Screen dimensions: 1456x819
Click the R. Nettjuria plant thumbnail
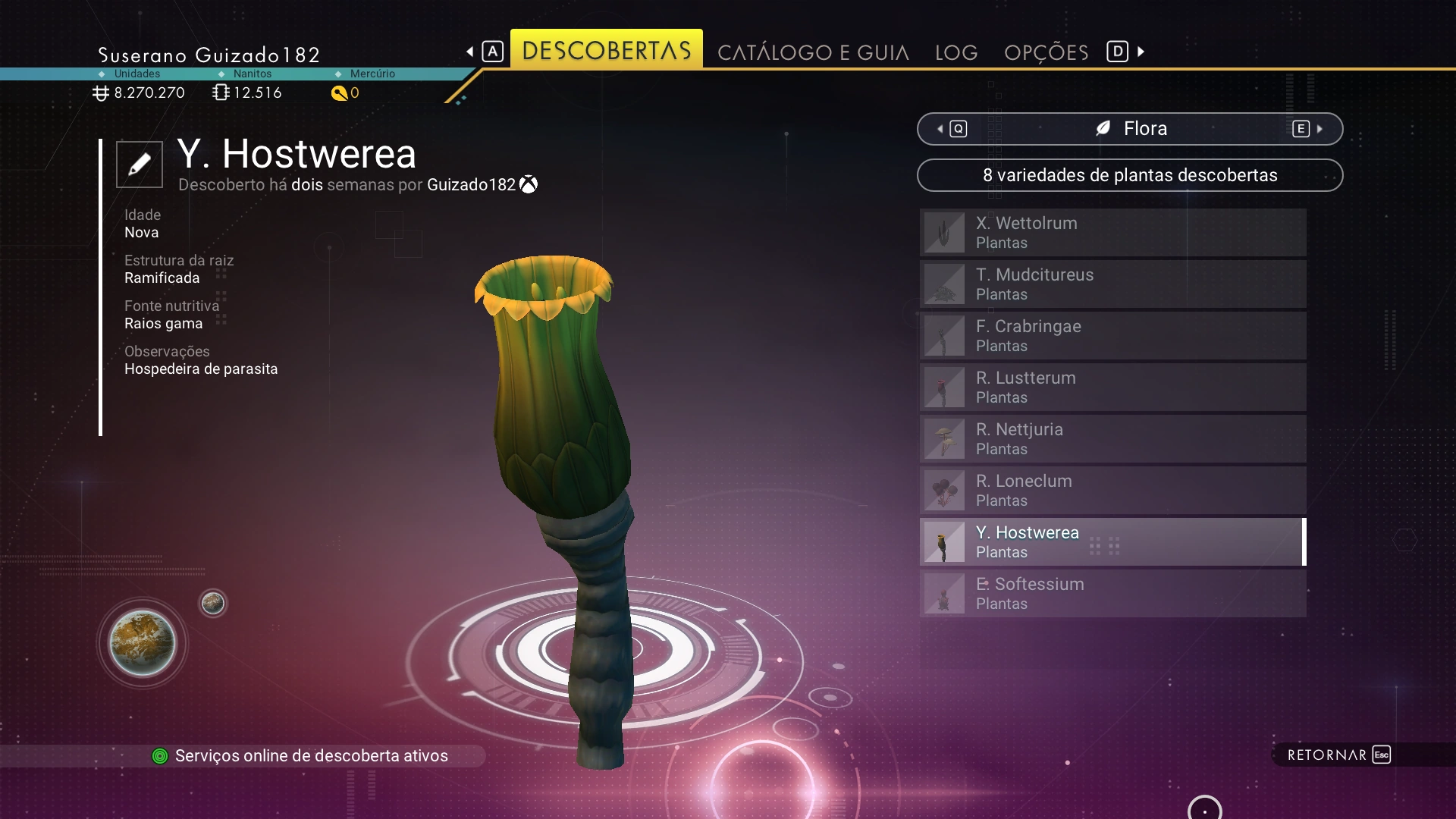click(x=944, y=439)
